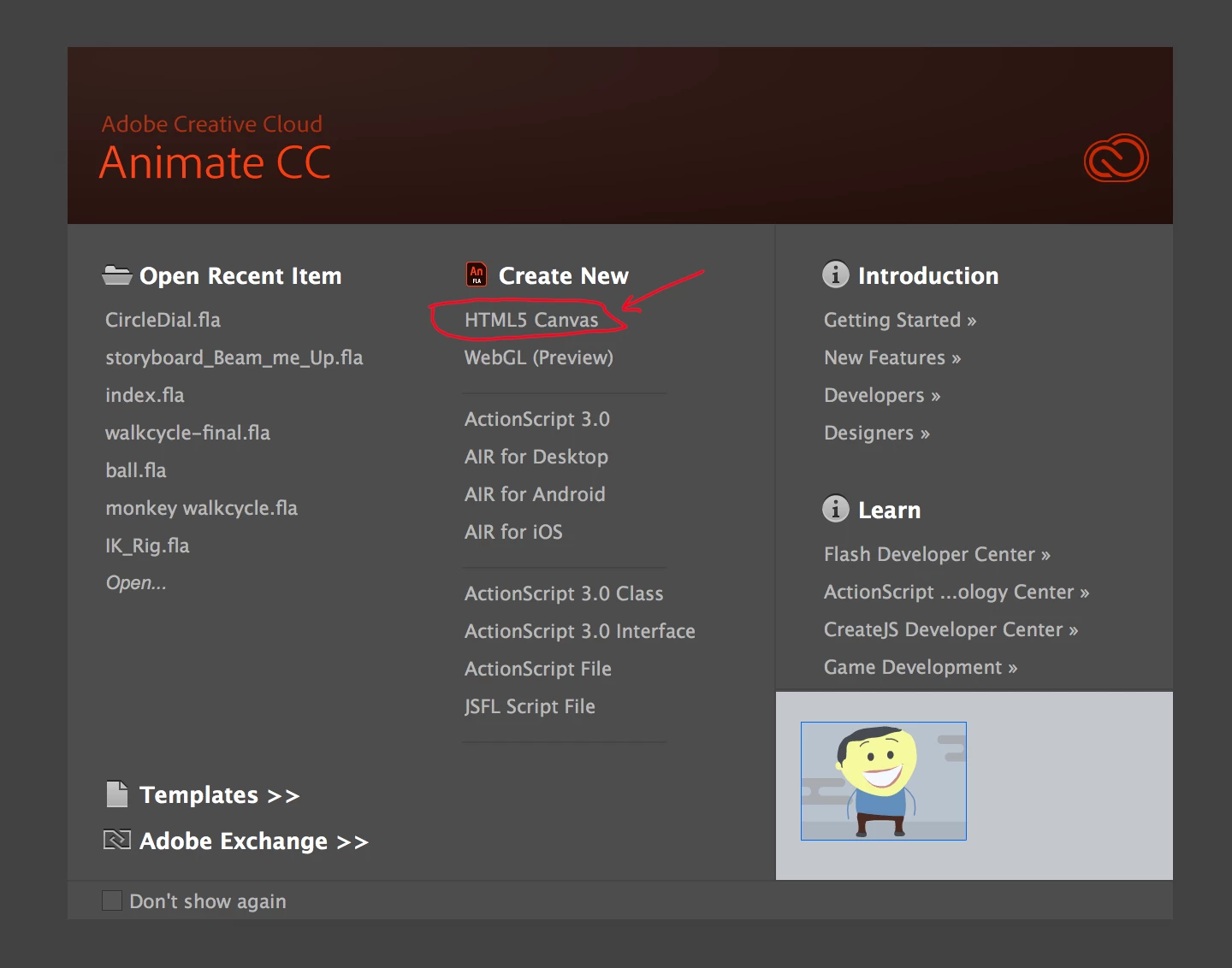Open the ActionScript ...ology Center » link
Screen dimensions: 1232x968
(x=957, y=592)
